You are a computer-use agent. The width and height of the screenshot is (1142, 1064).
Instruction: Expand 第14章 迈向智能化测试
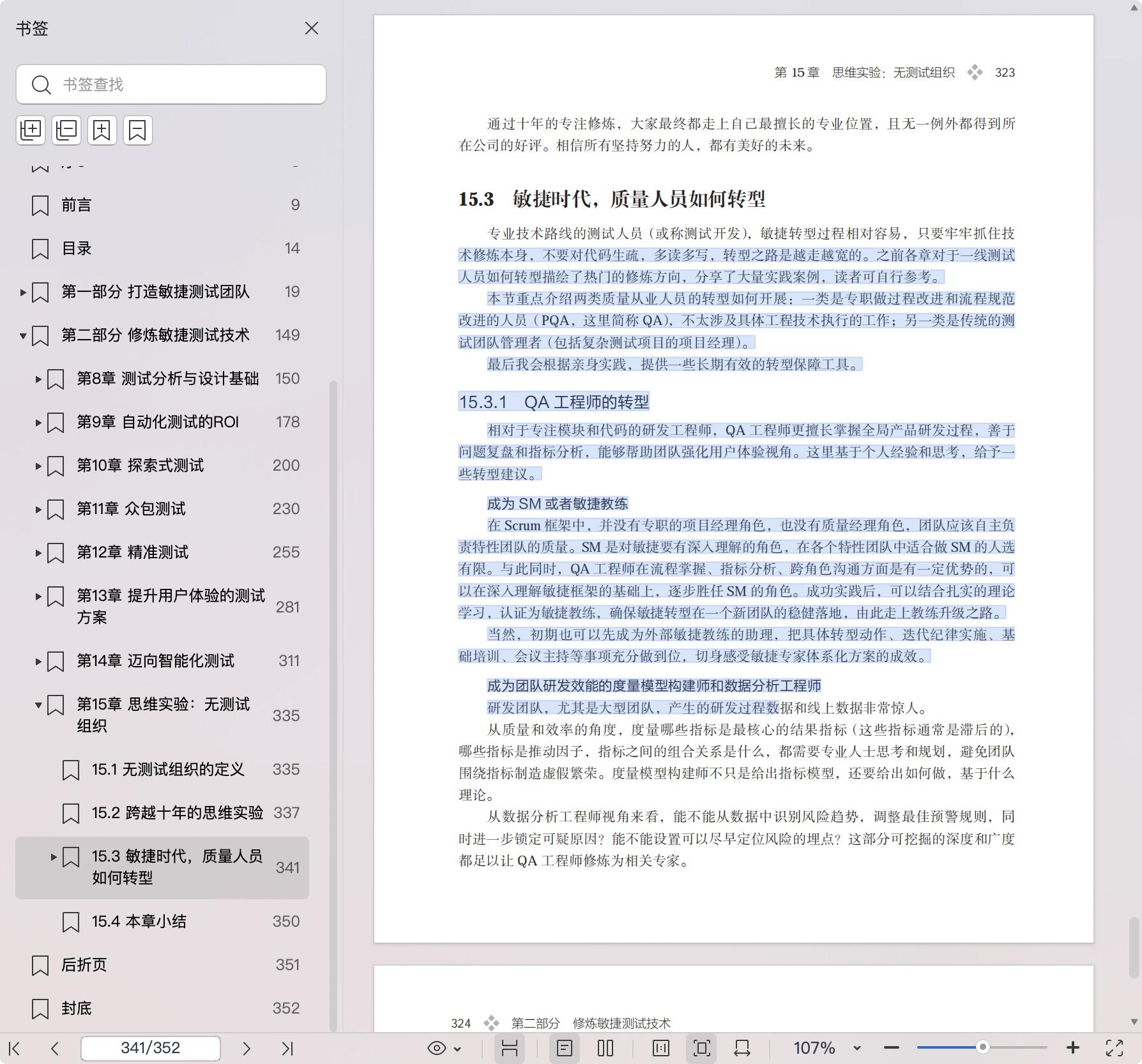pyautogui.click(x=38, y=662)
